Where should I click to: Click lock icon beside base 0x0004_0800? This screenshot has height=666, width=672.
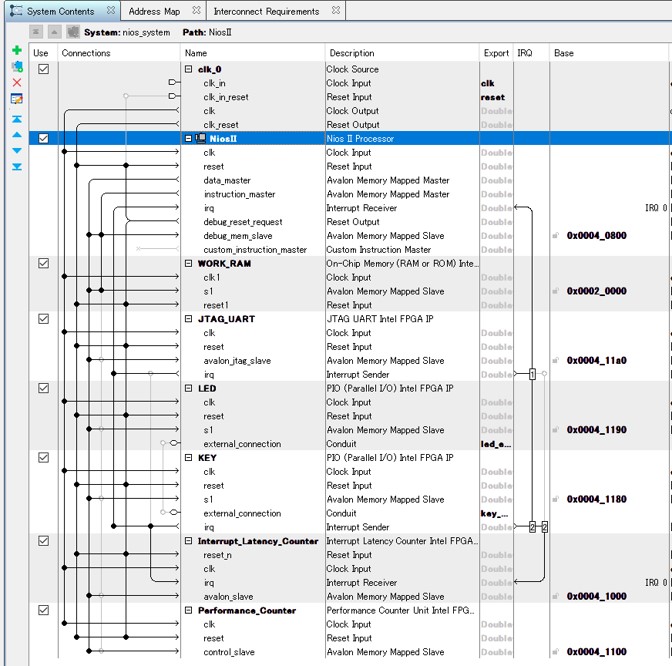[555, 235]
